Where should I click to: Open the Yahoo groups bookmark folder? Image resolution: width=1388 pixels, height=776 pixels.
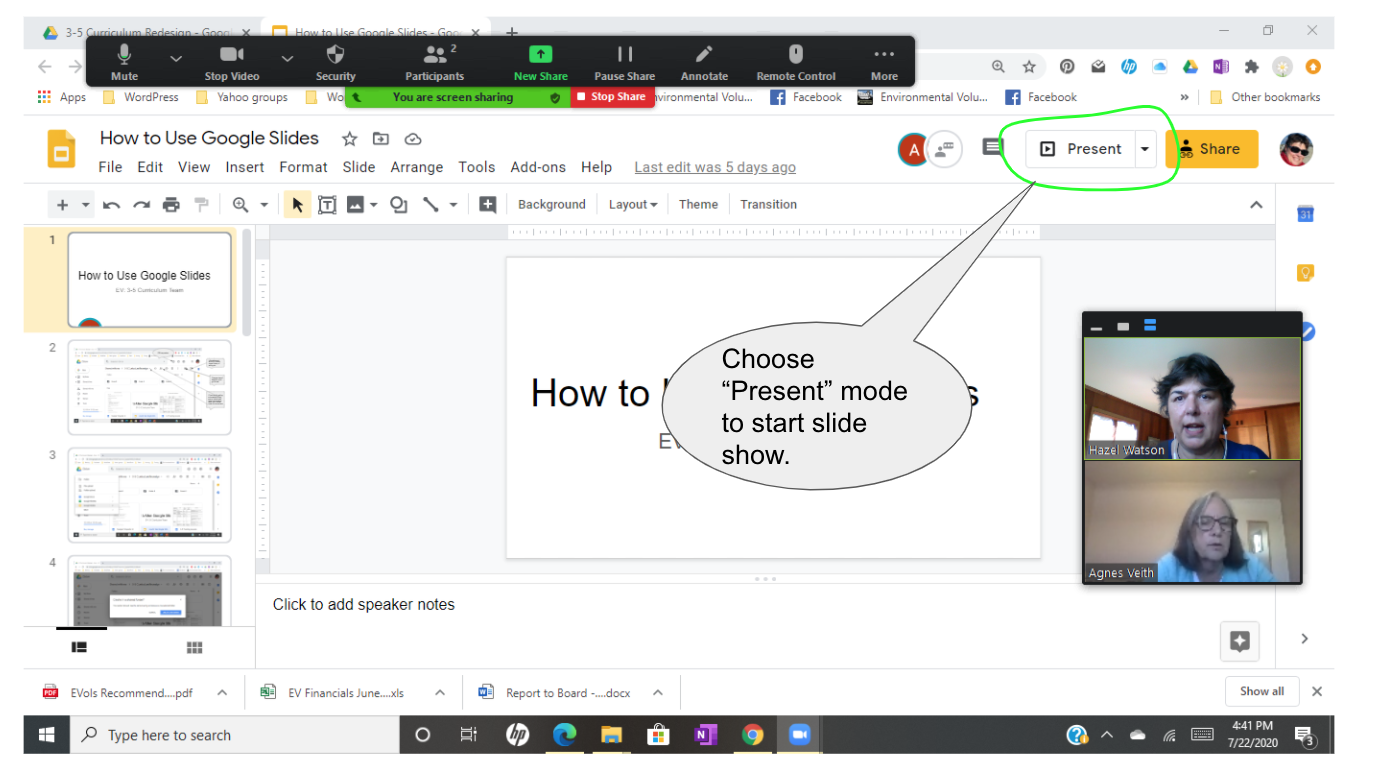(242, 97)
